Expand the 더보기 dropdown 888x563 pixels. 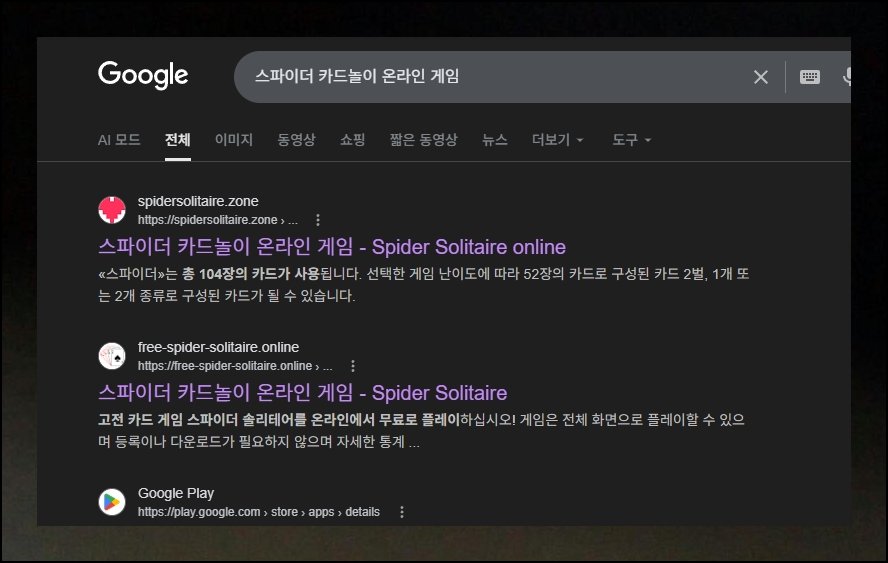[x=557, y=140]
